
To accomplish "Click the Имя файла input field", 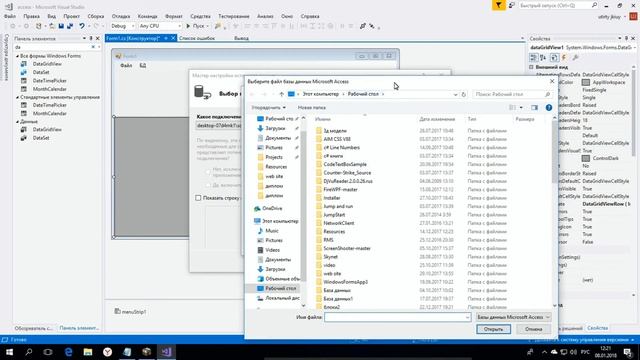I will pos(398,317).
